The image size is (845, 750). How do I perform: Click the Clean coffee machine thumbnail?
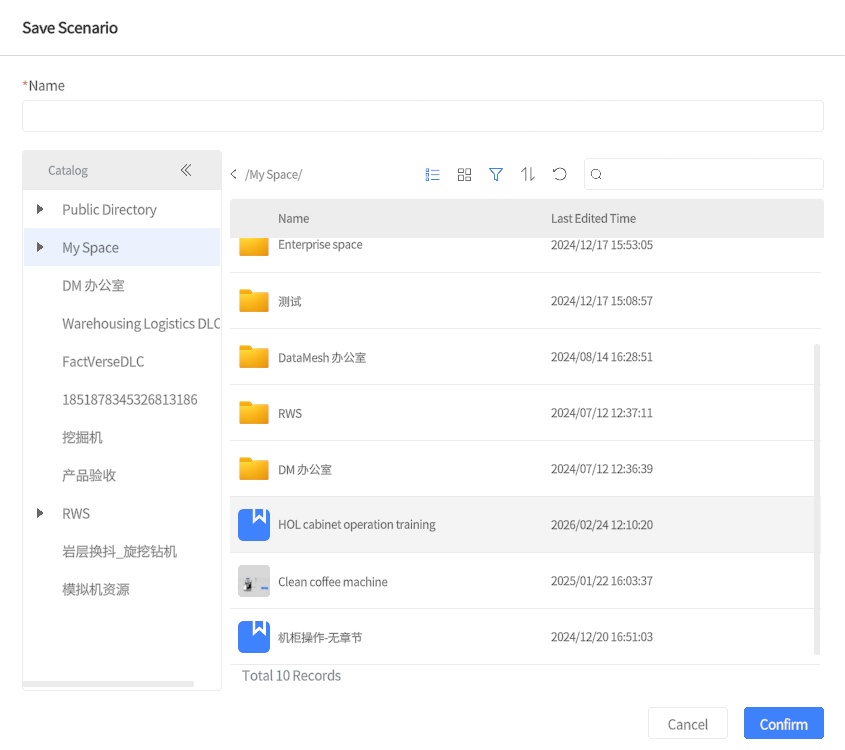pos(254,581)
